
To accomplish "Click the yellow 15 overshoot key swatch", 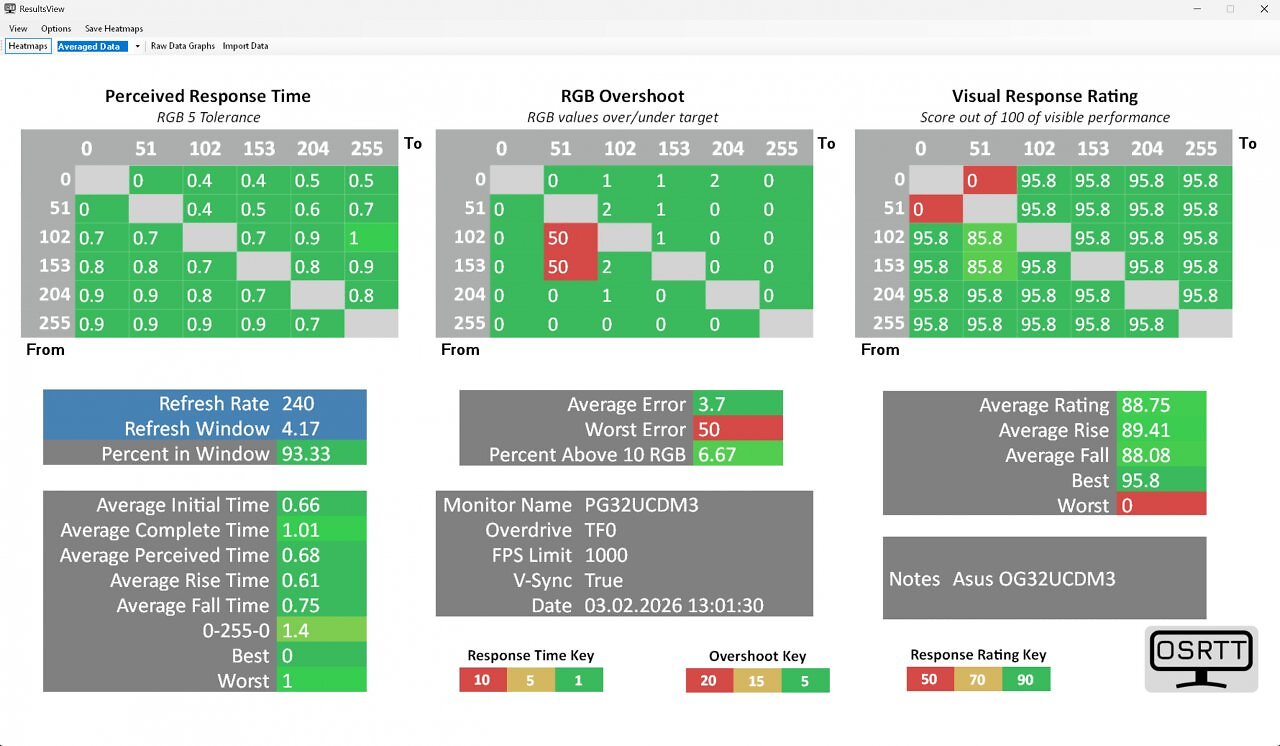I will point(757,681).
